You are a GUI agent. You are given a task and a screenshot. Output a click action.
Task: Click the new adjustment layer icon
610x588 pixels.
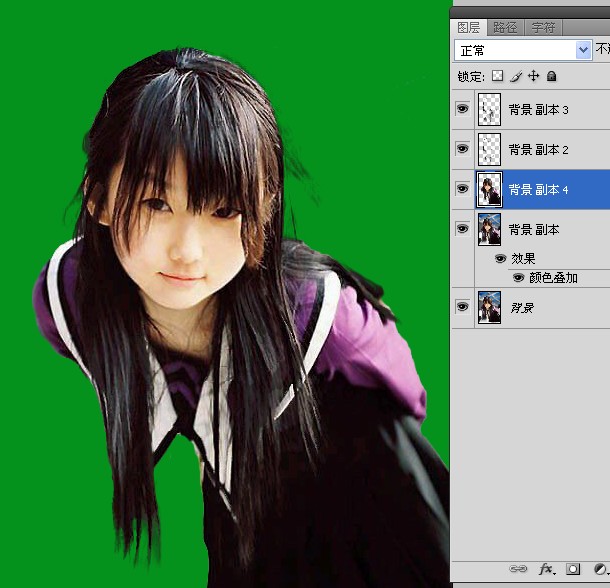pyautogui.click(x=600, y=569)
